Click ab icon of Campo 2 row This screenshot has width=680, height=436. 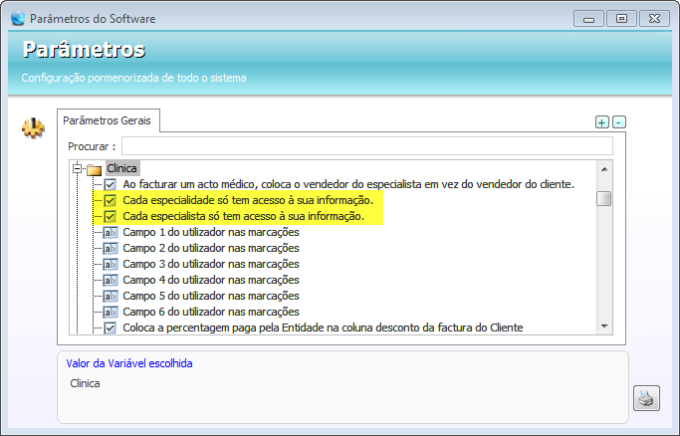110,249
